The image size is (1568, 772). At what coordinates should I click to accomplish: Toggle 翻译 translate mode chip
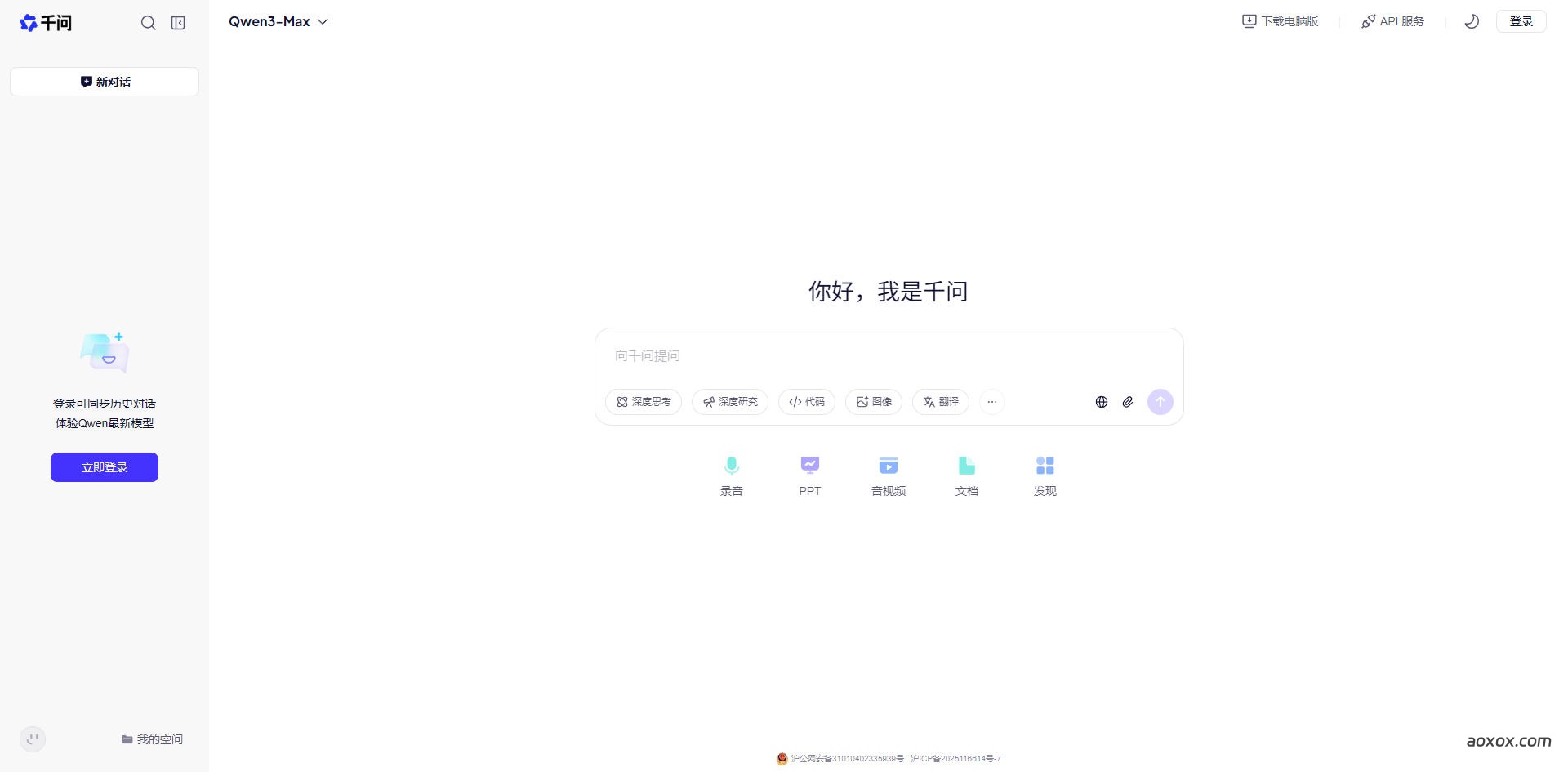pyautogui.click(x=941, y=402)
